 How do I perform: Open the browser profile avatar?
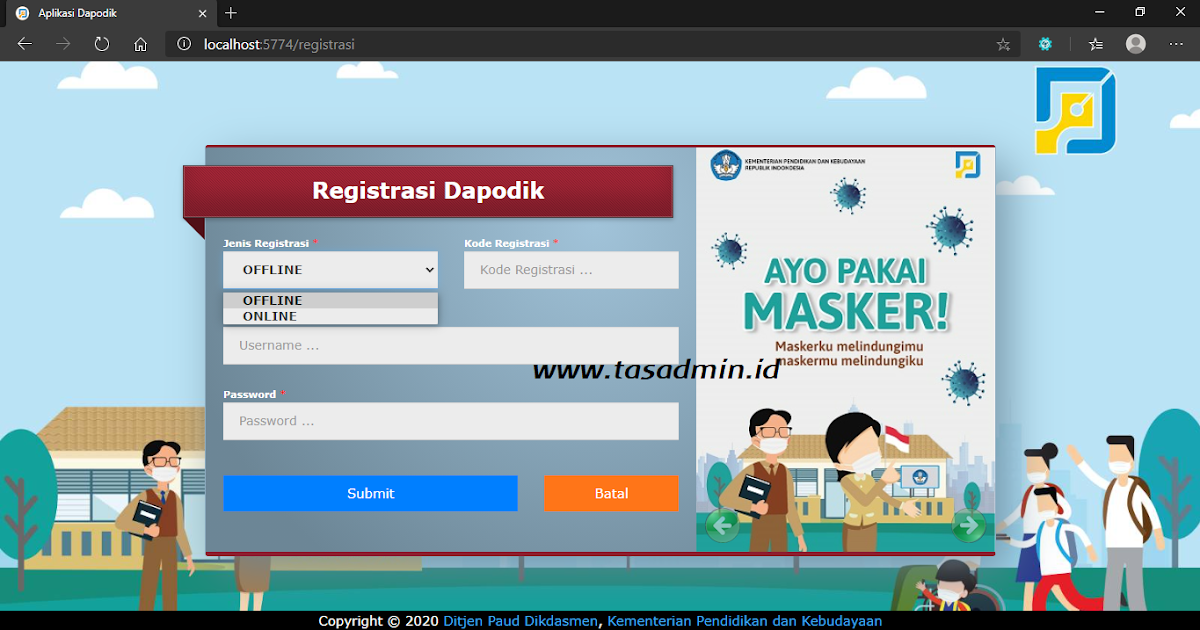coord(1136,44)
